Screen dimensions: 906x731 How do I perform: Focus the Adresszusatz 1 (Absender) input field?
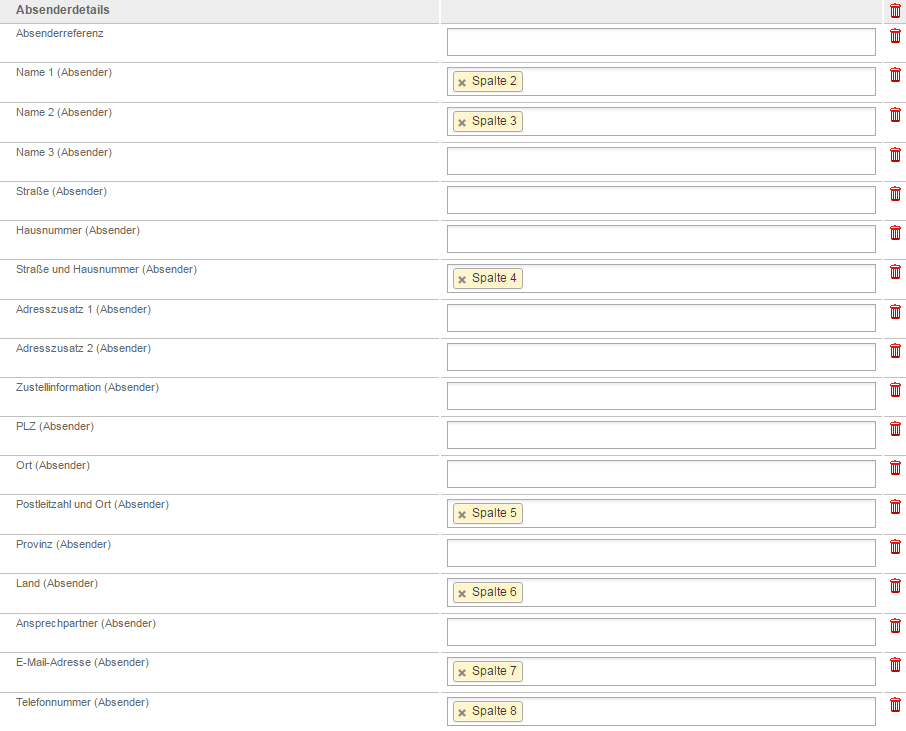pyautogui.click(x=661, y=318)
